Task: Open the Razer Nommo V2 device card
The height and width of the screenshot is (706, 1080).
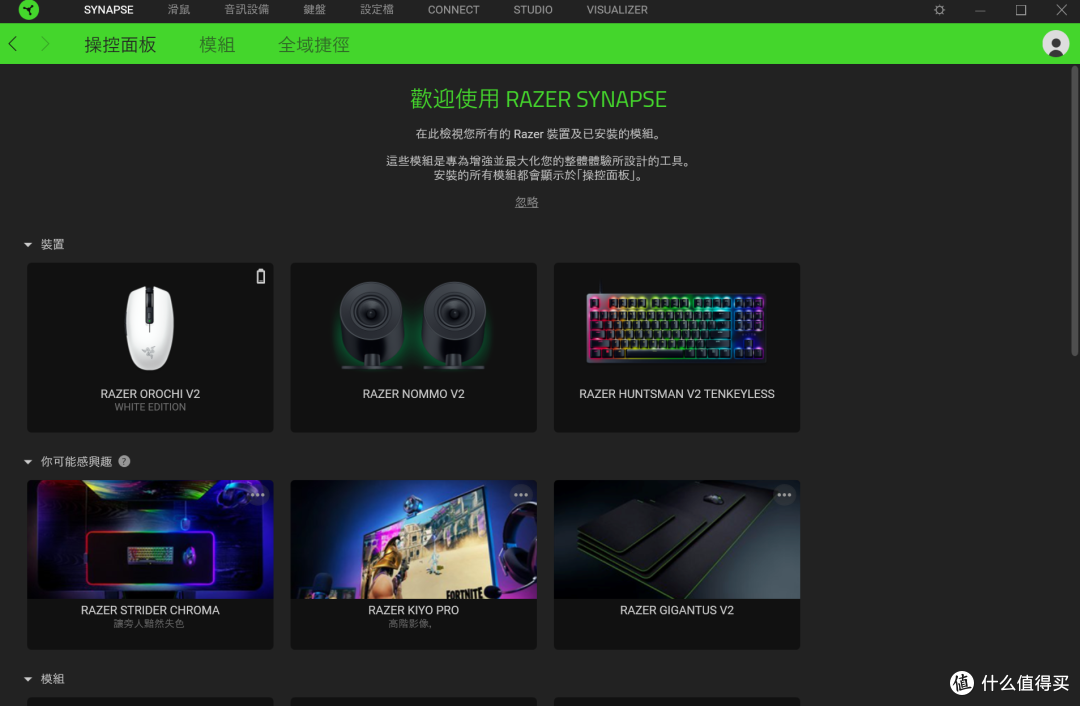Action: (413, 347)
